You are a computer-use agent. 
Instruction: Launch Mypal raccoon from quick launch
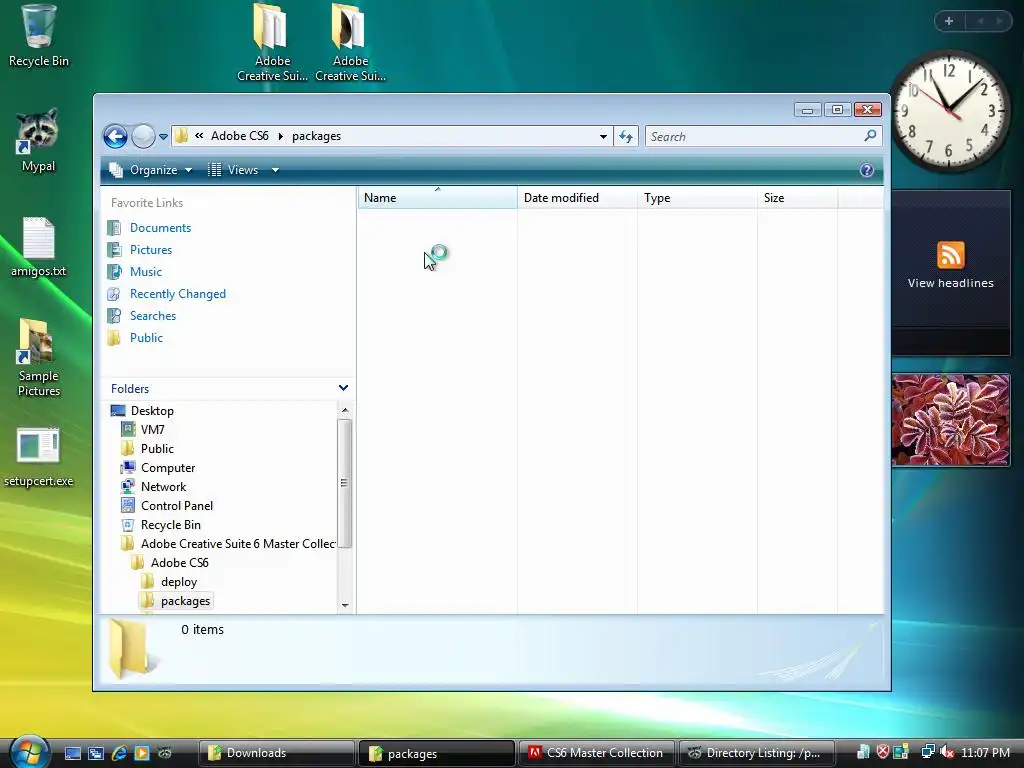click(165, 753)
